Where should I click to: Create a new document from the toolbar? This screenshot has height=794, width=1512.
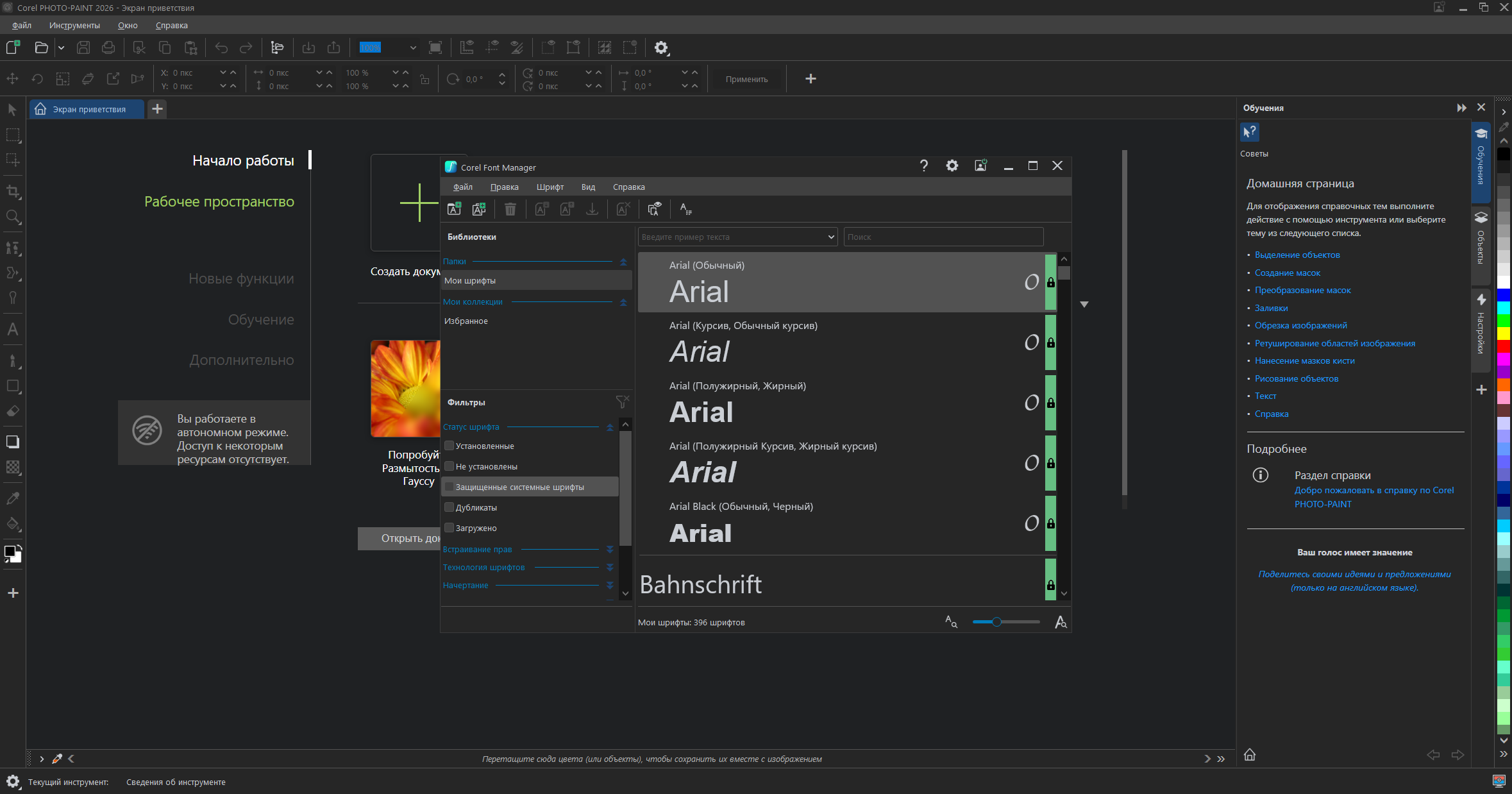pos(13,47)
